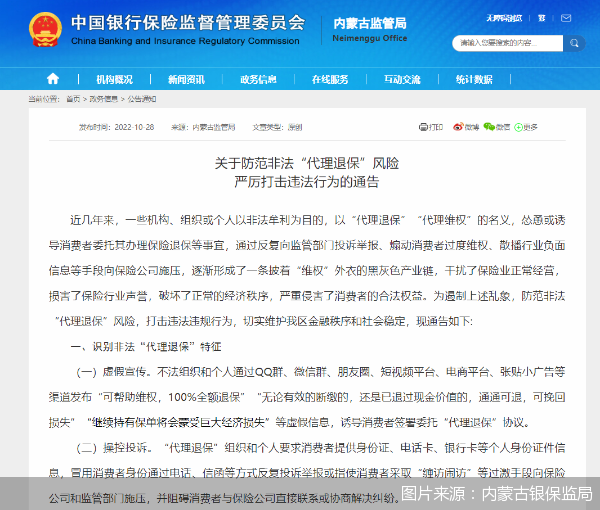Click the paragraph starting (二) 操控投诉
Screen dimensions: 600x510
pos(307,473)
